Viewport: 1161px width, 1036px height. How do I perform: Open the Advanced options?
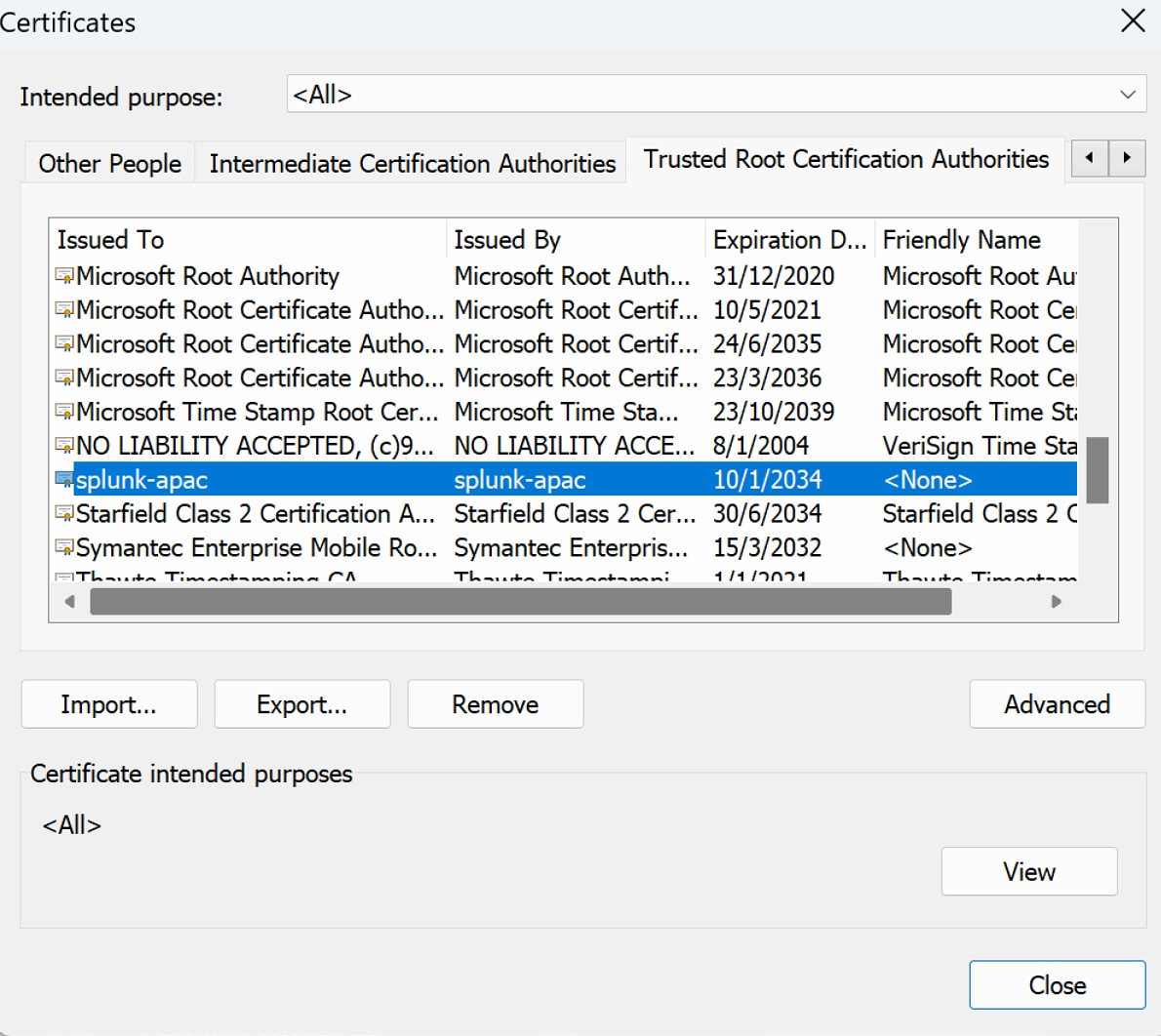[x=1058, y=704]
